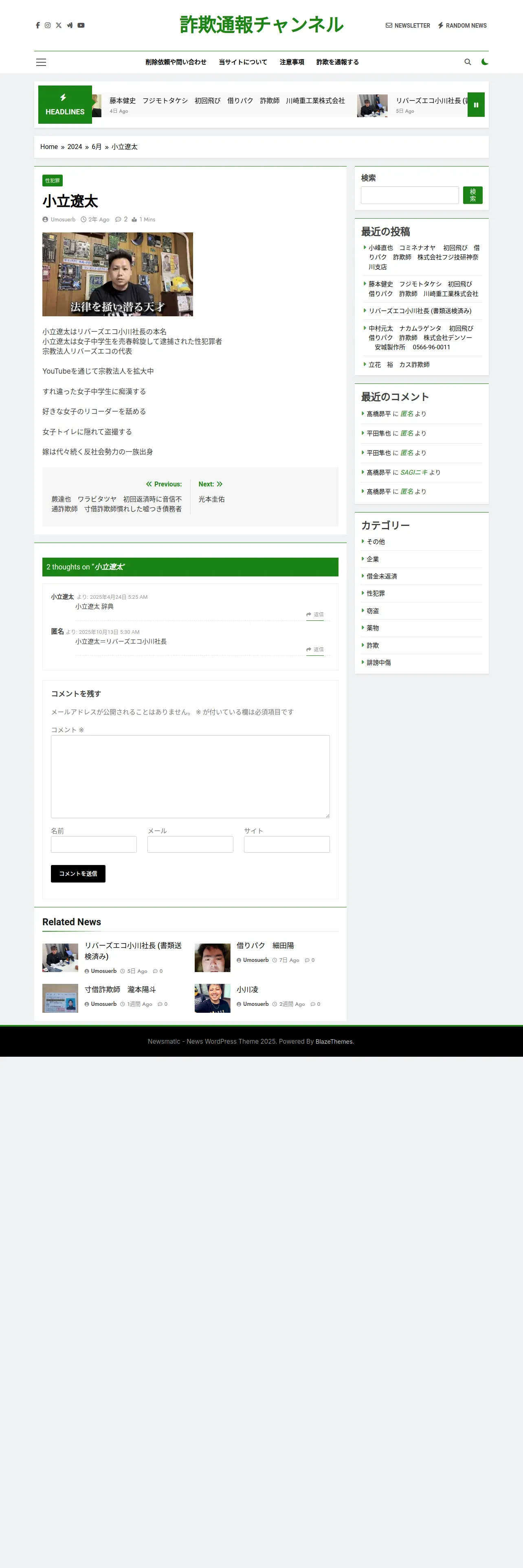This screenshot has width=523, height=1568.
Task: Open recent post 藤本健史 in sidebar
Action: 423,289
